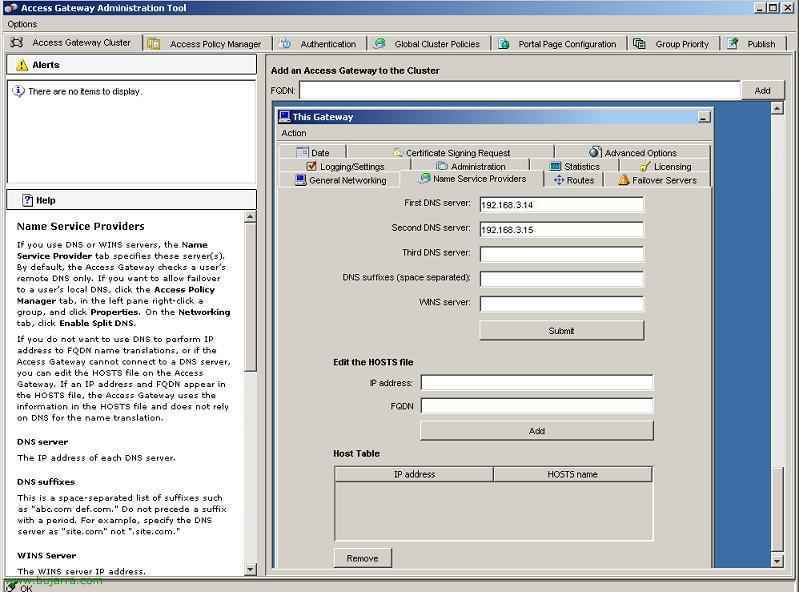The image size is (799, 592).
Task: Click the Publish icon
Action: pyautogui.click(x=733, y=44)
